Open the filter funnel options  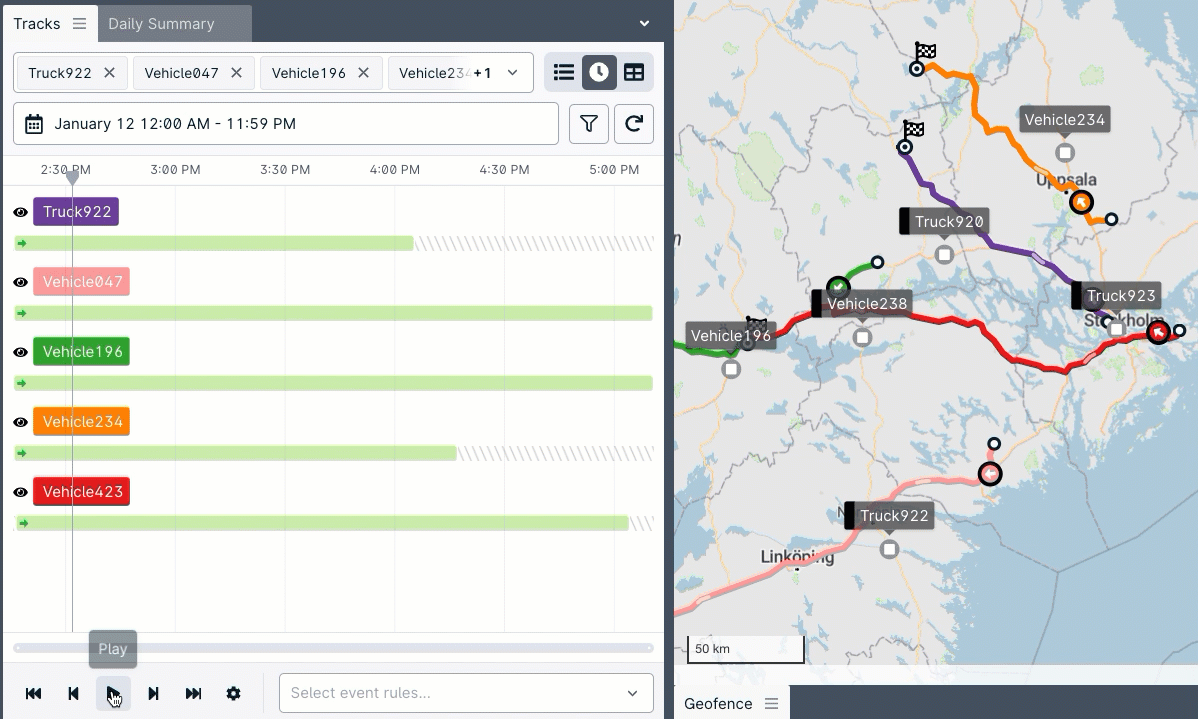[x=589, y=124]
